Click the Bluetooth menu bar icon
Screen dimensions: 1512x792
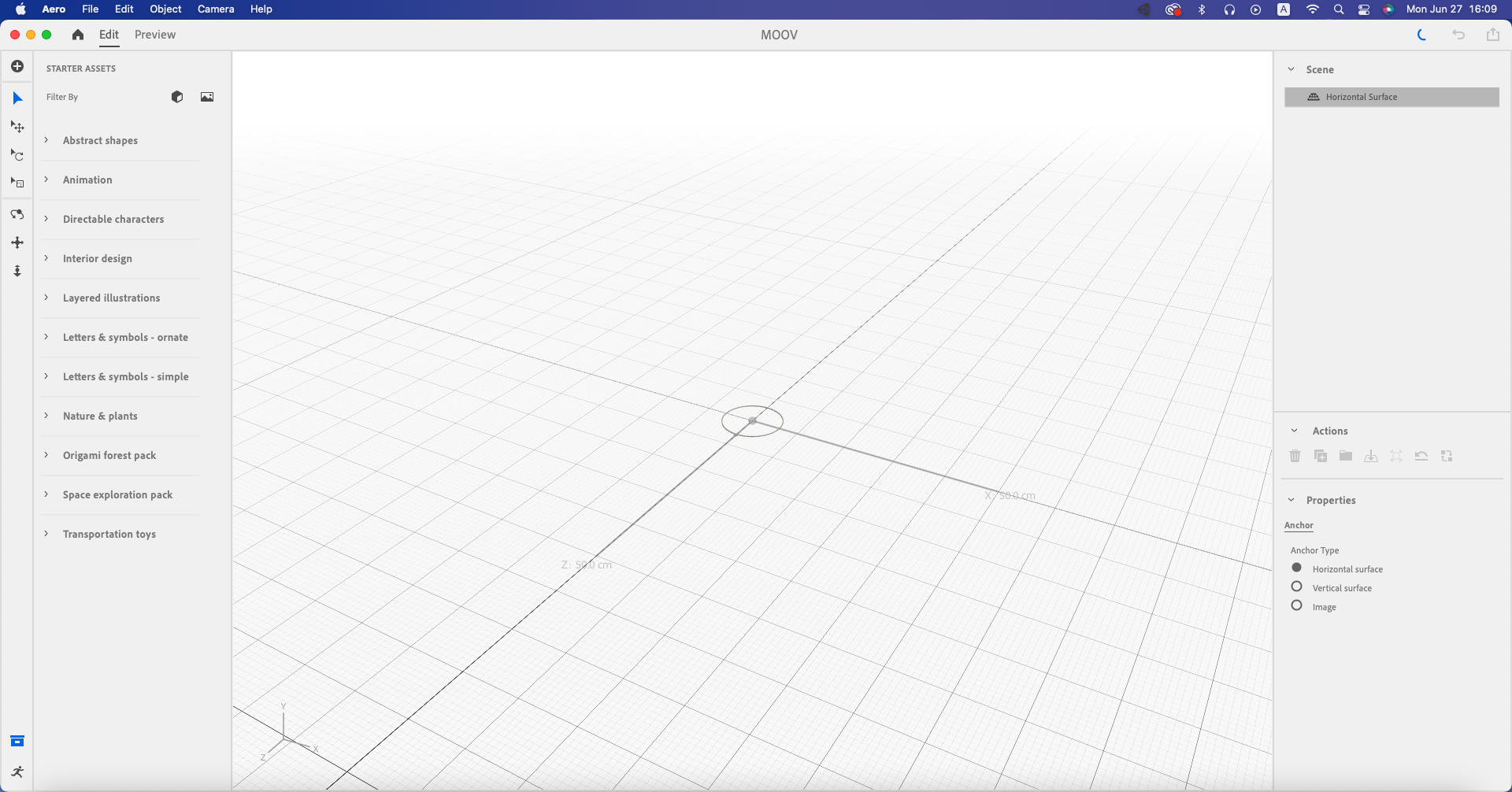click(1202, 9)
